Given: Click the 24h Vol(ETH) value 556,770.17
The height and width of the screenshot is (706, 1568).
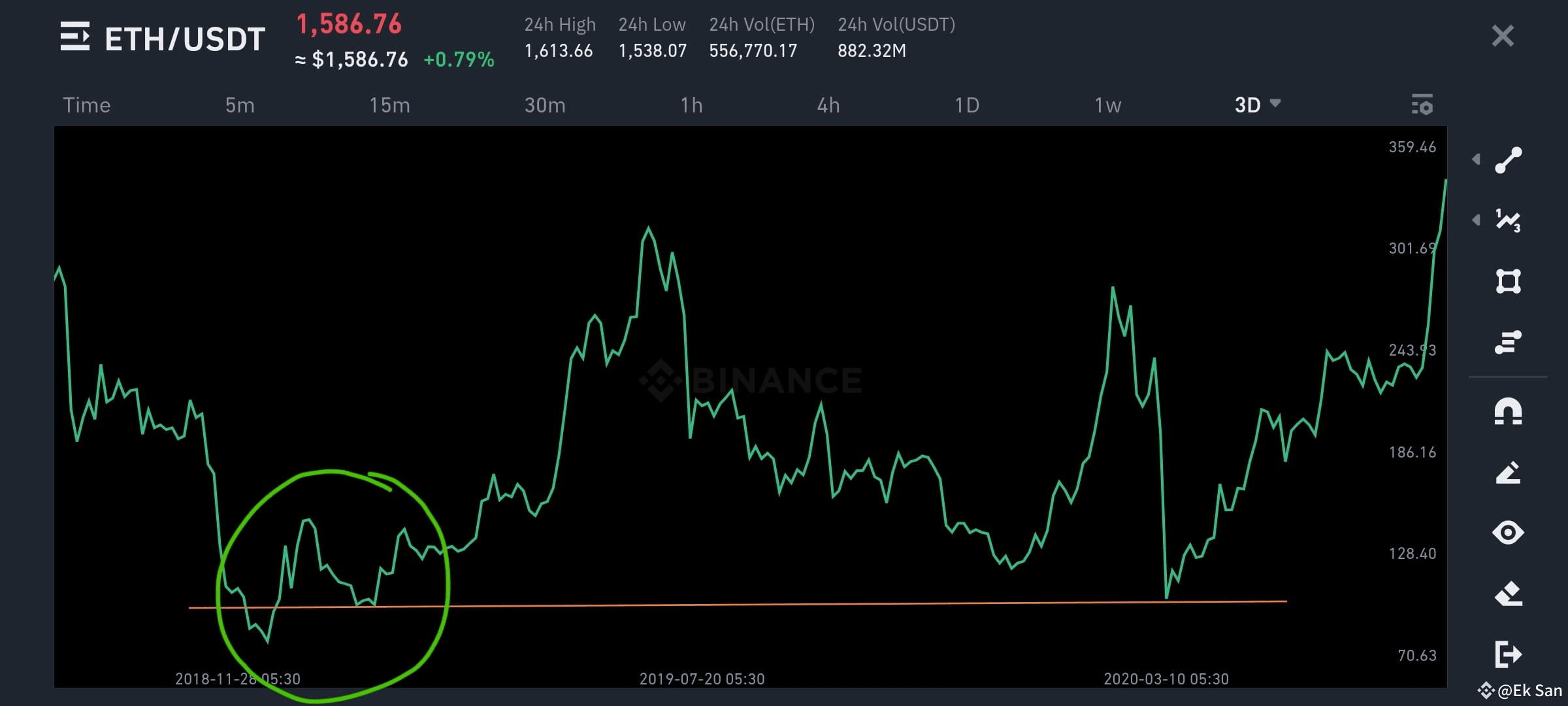Looking at the screenshot, I should coord(753,51).
